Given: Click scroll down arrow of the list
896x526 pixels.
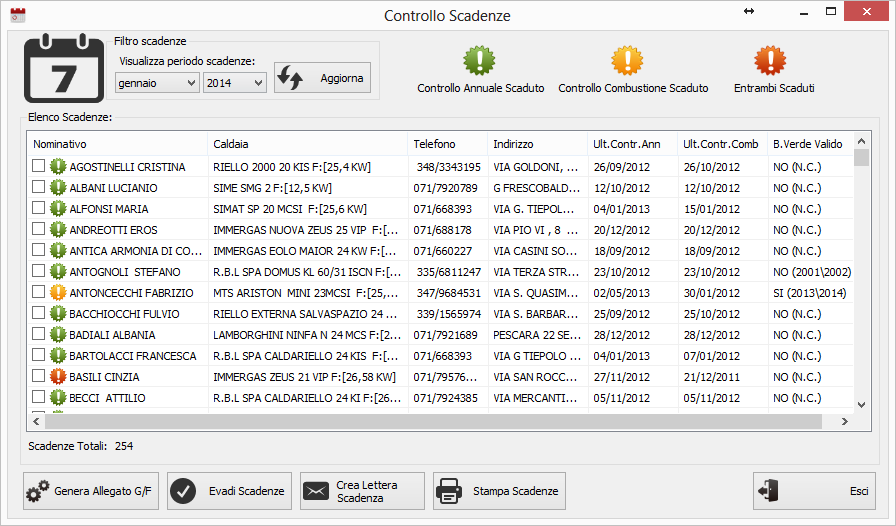Looking at the screenshot, I should pos(862,405).
